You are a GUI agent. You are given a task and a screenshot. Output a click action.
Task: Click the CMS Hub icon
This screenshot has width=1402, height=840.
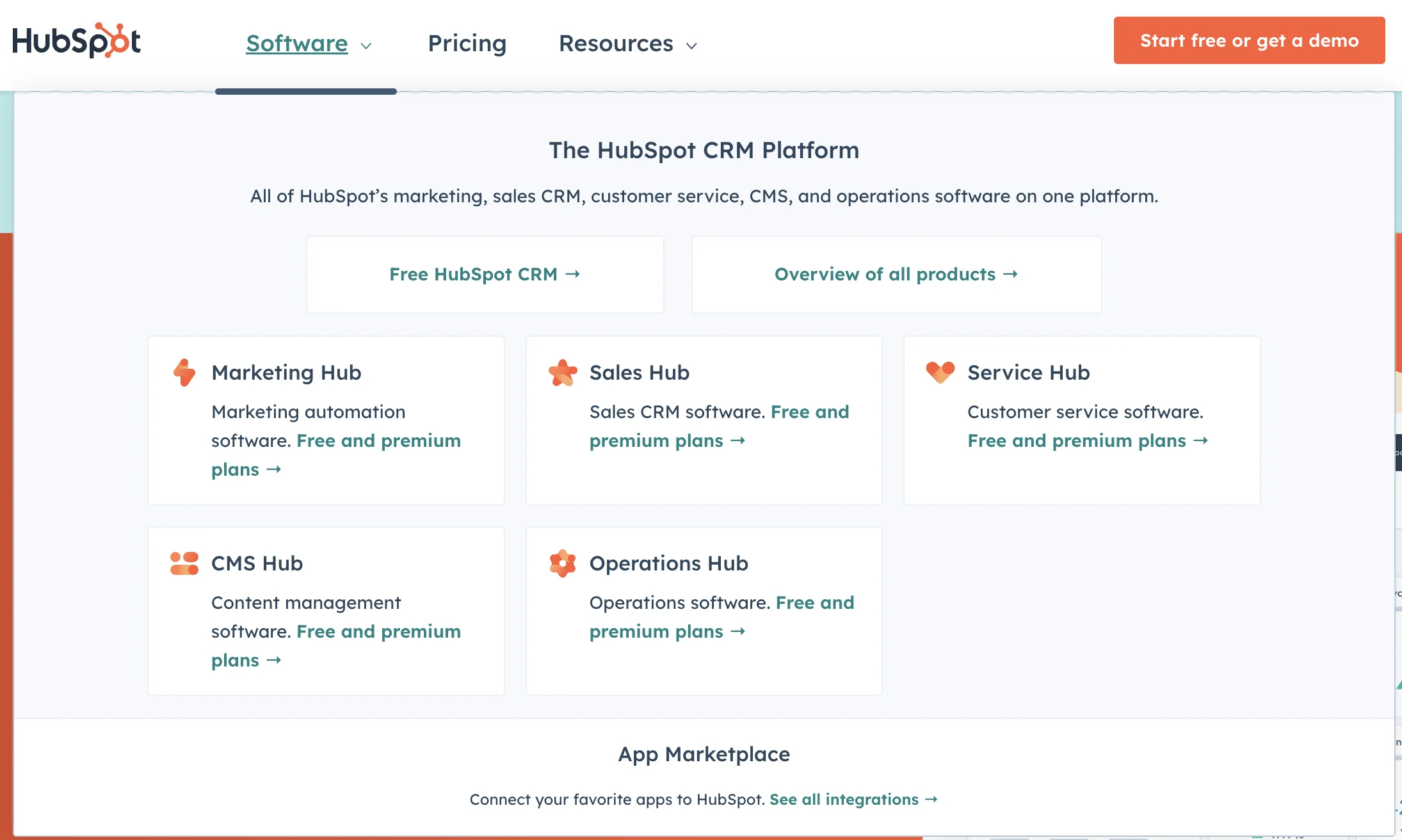[184, 563]
